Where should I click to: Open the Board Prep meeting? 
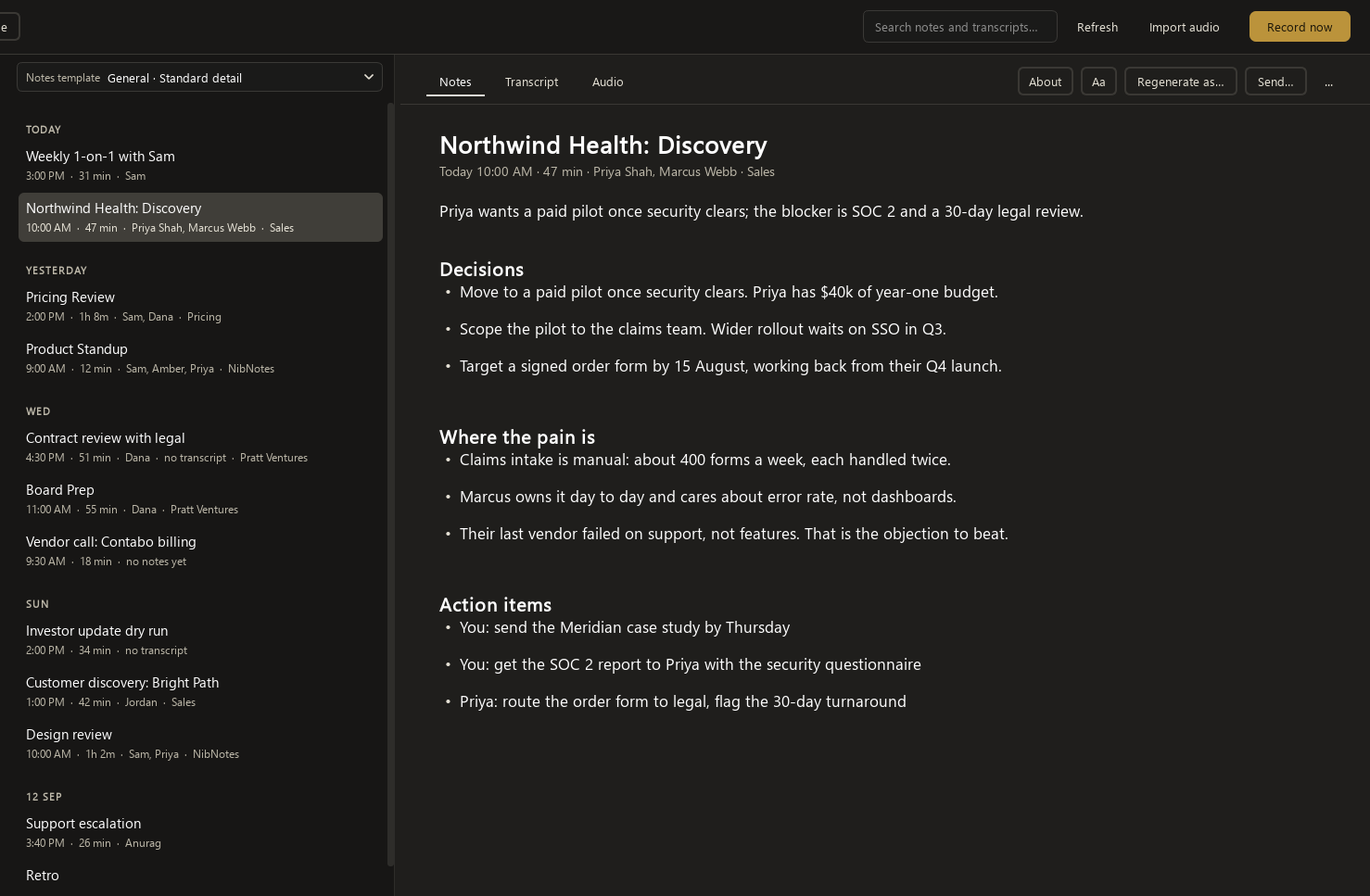coord(200,498)
